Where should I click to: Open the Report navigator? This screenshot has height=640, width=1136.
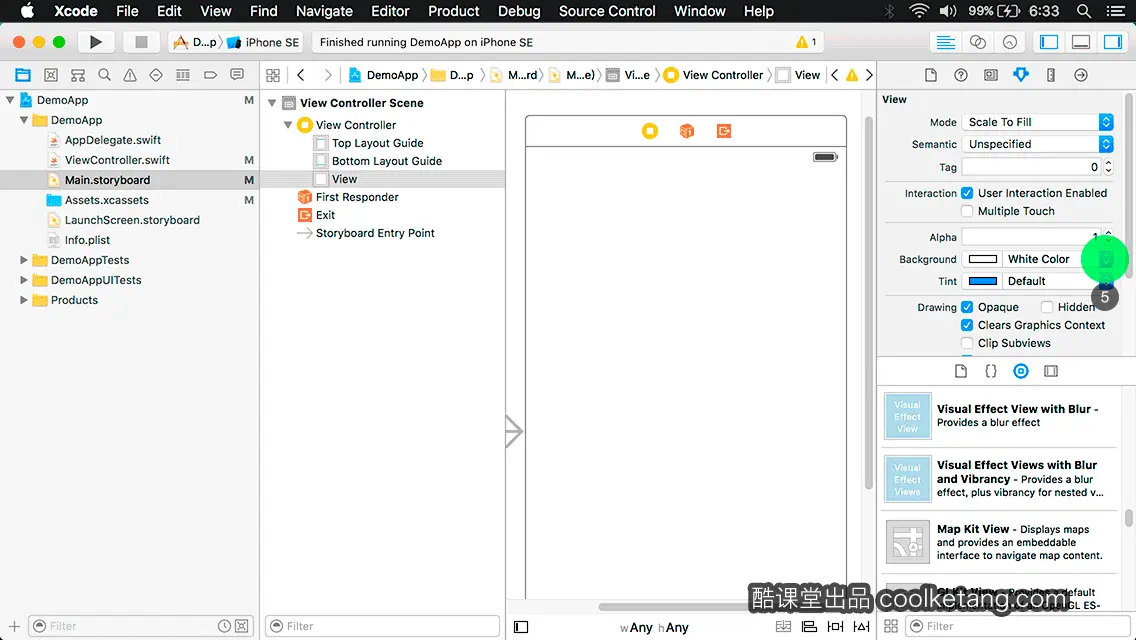click(237, 75)
